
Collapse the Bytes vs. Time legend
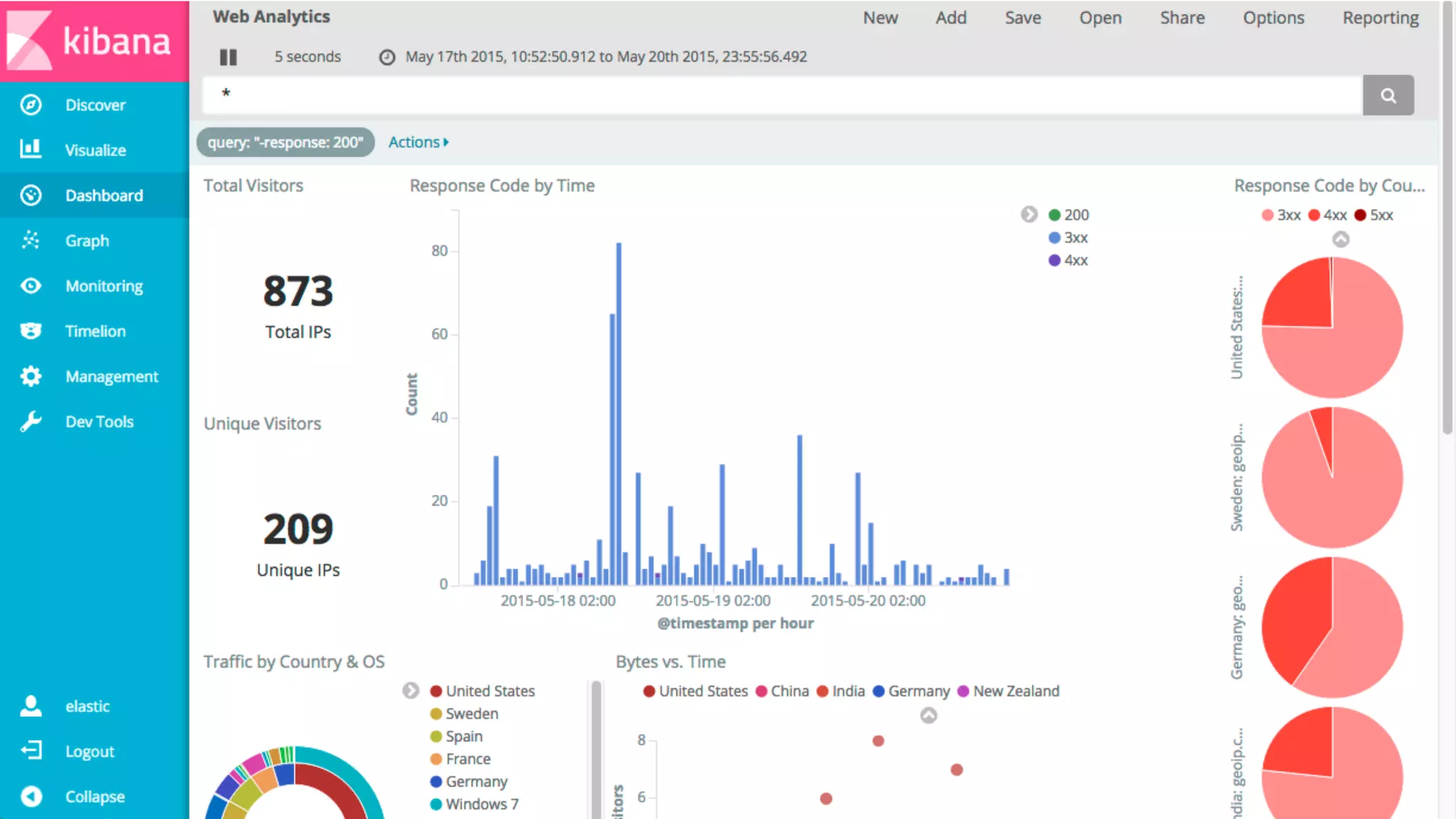pyautogui.click(x=928, y=715)
